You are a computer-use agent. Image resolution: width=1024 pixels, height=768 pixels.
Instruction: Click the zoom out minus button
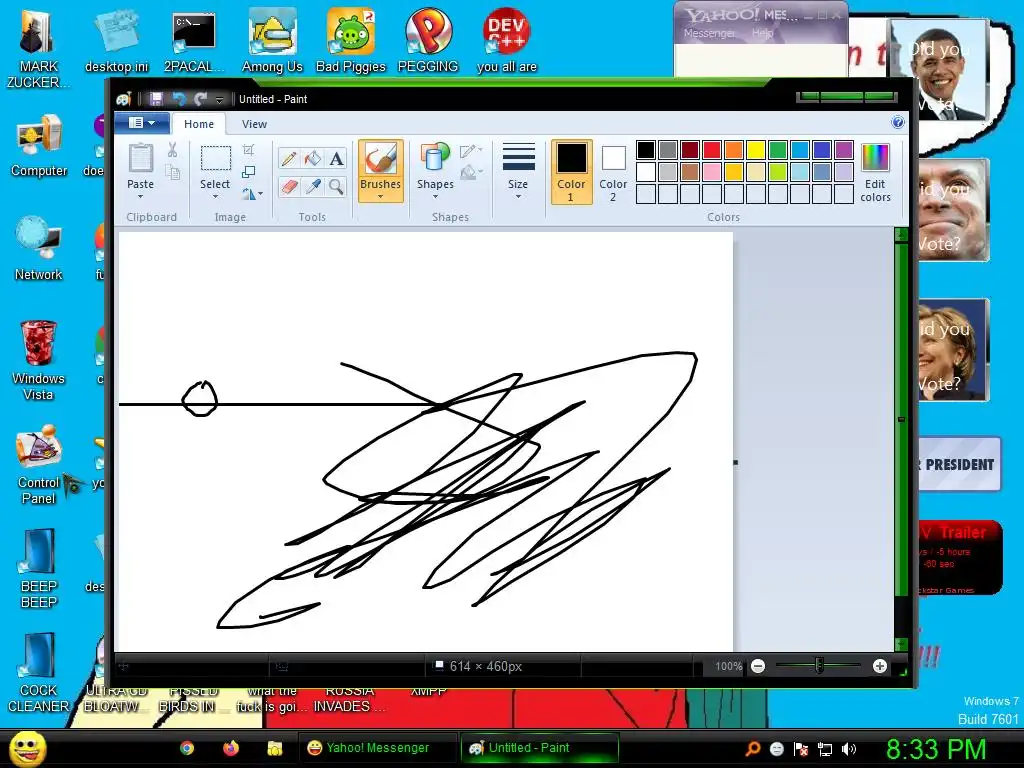tap(758, 666)
